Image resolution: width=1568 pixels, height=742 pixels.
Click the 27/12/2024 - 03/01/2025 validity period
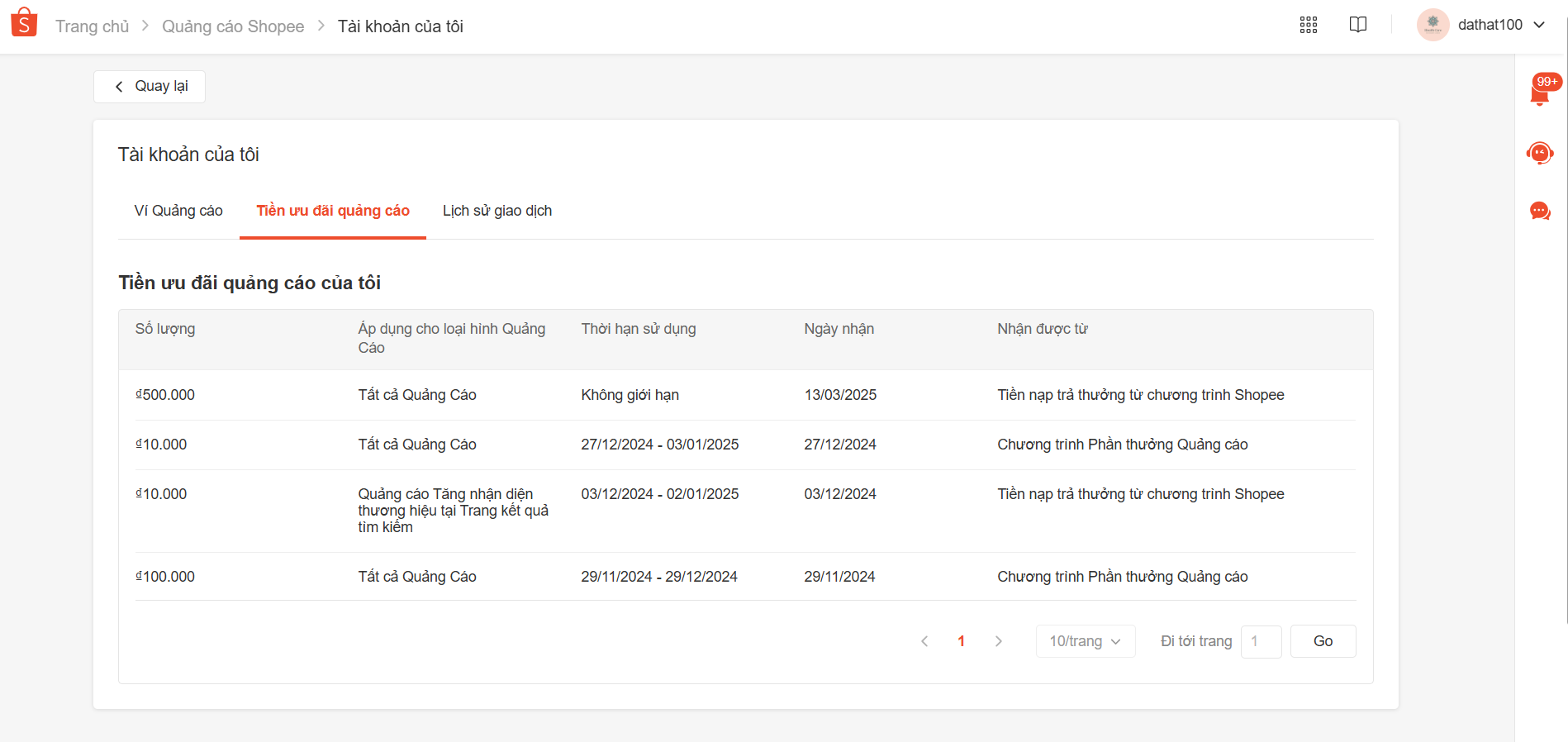pyautogui.click(x=660, y=445)
